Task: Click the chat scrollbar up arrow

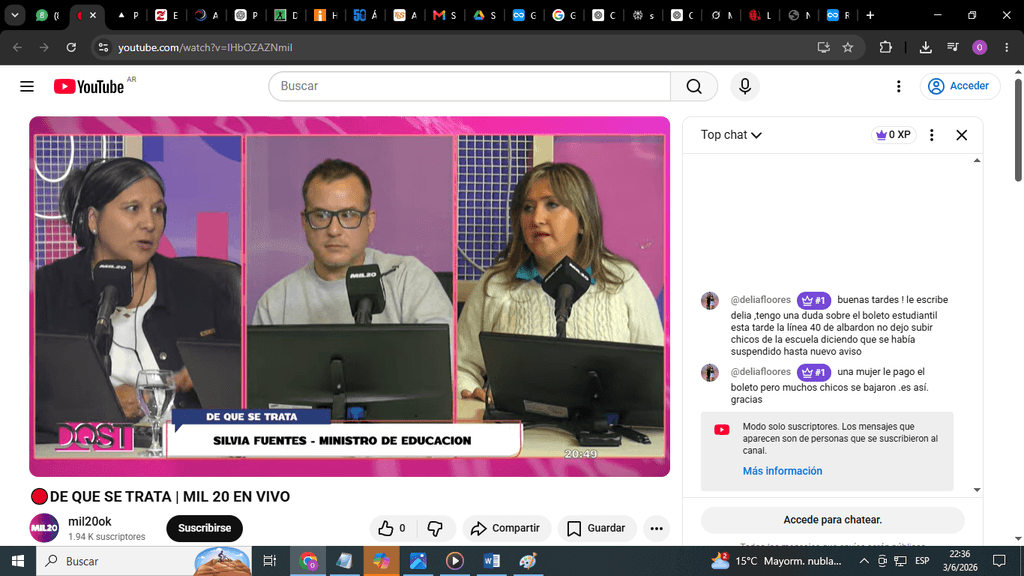Action: [x=977, y=161]
